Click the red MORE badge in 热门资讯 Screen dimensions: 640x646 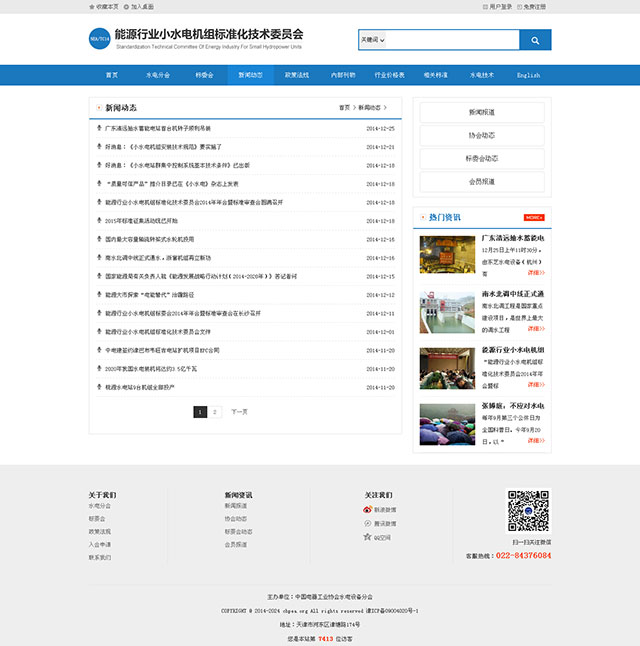point(534,217)
